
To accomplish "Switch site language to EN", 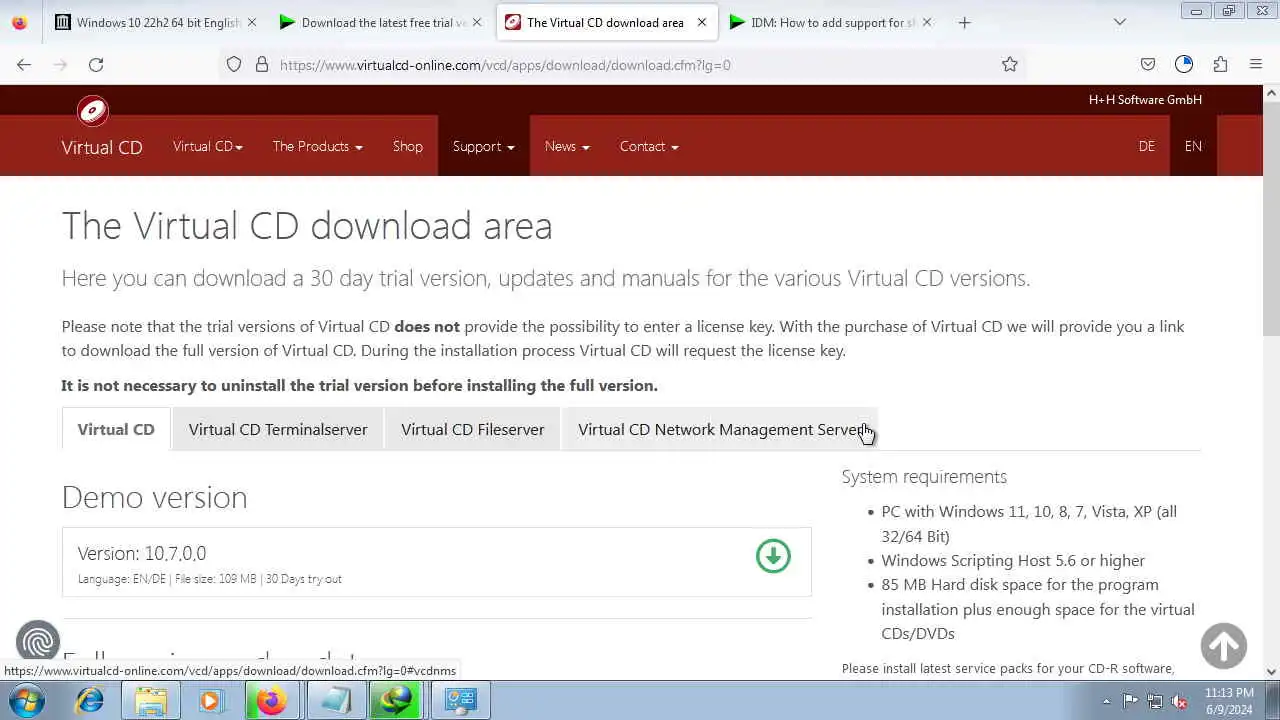I will (x=1193, y=146).
